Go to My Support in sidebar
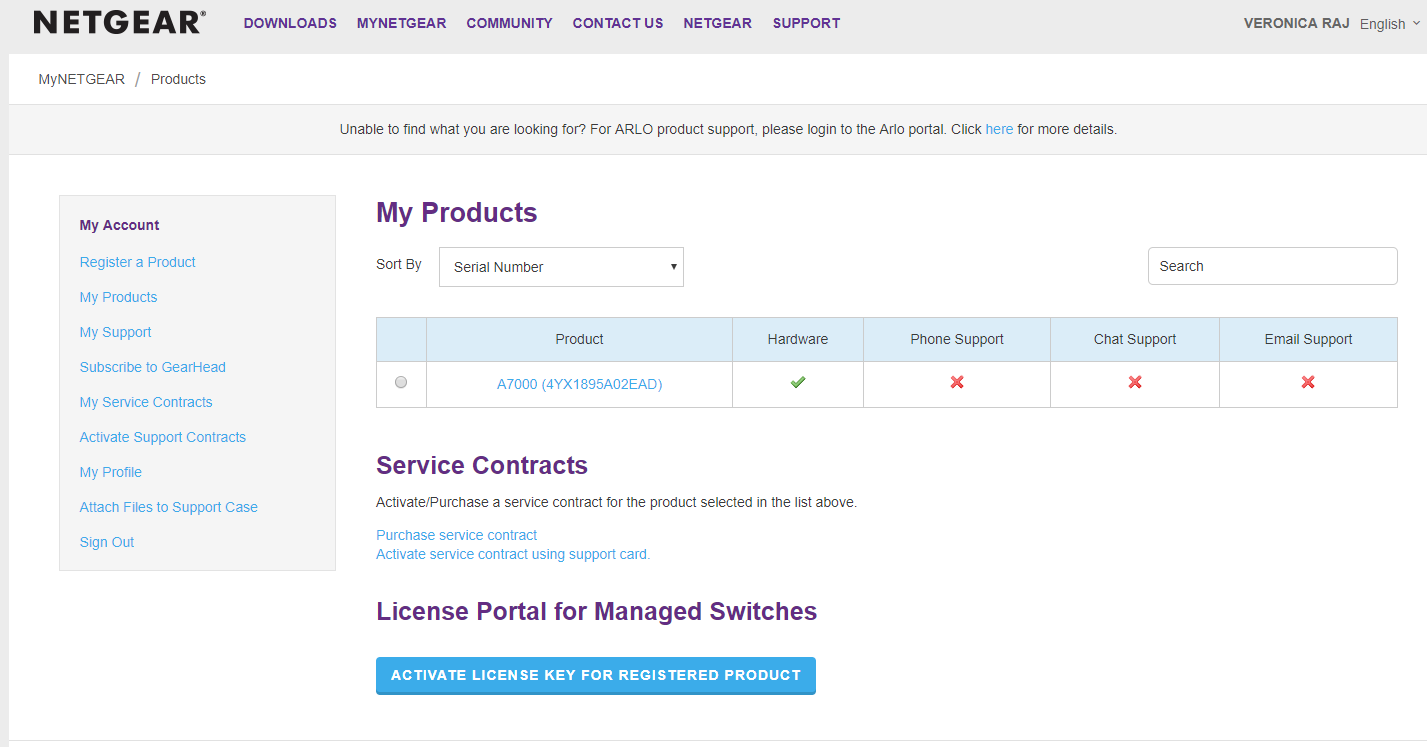 [115, 332]
